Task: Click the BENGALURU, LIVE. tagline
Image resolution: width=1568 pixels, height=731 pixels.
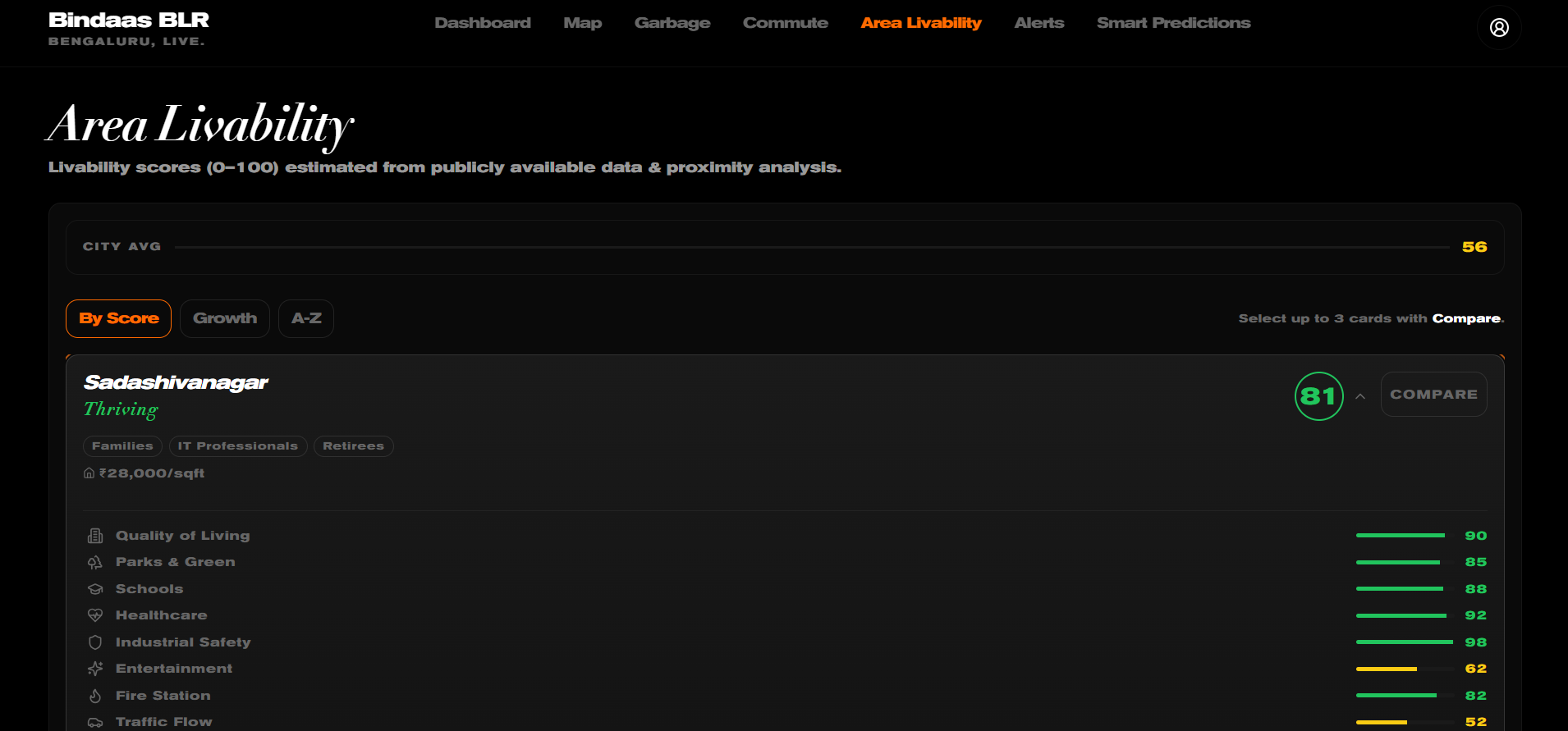Action: click(126, 41)
